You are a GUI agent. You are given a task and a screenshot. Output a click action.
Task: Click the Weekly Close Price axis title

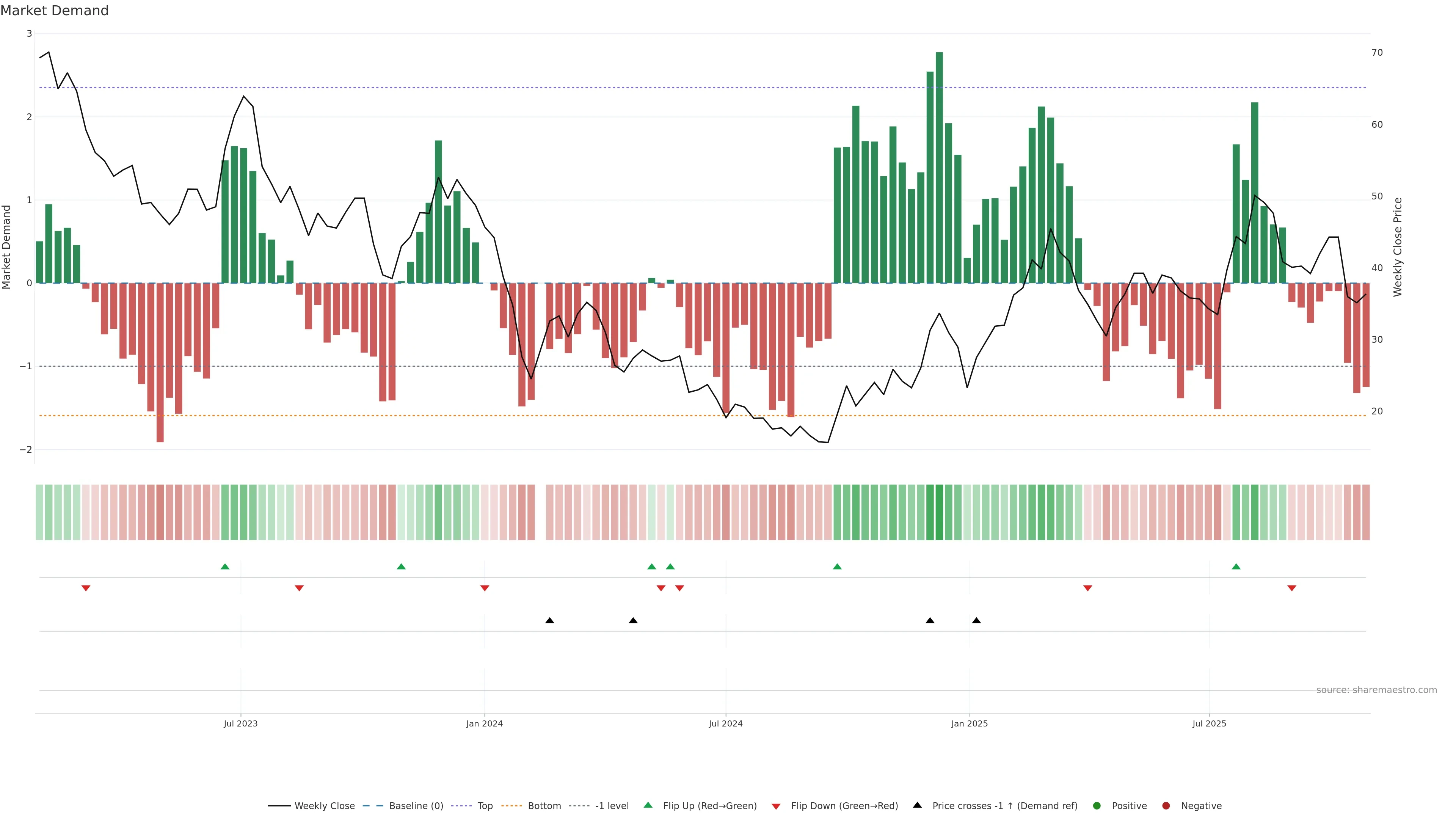(1398, 247)
